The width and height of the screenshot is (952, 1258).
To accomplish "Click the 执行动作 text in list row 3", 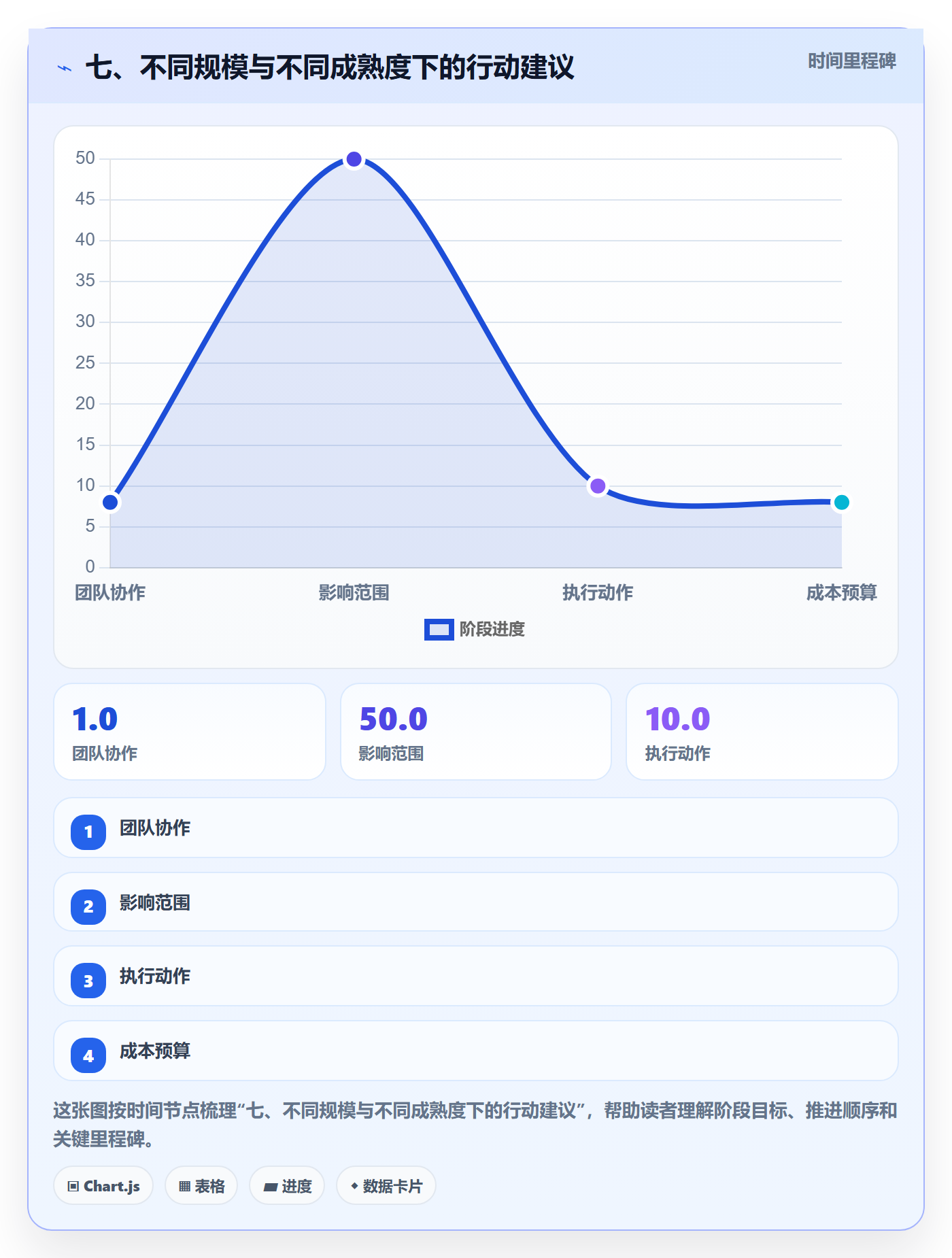I will (x=155, y=976).
